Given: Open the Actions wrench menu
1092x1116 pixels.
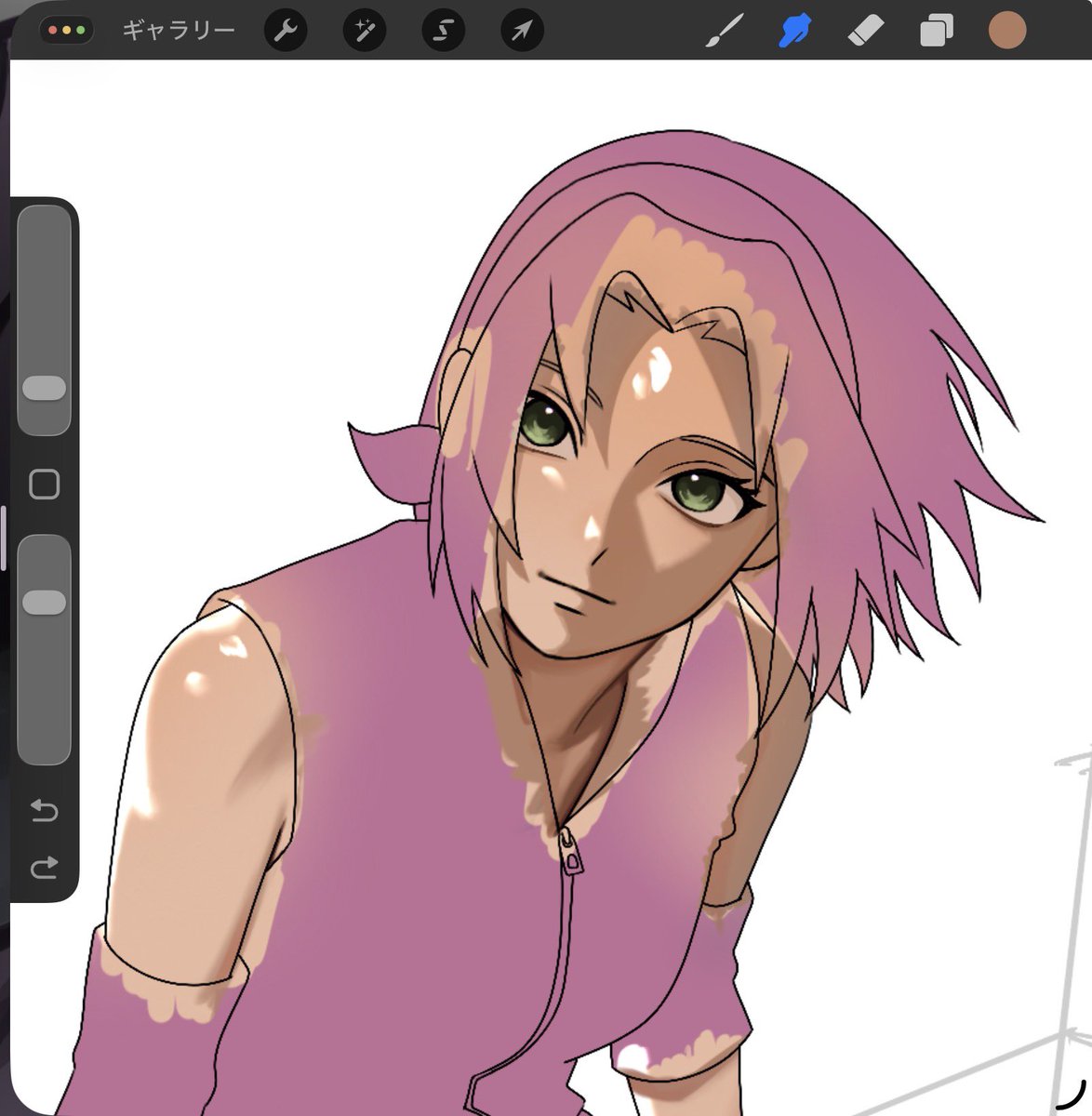Looking at the screenshot, I should 286,31.
